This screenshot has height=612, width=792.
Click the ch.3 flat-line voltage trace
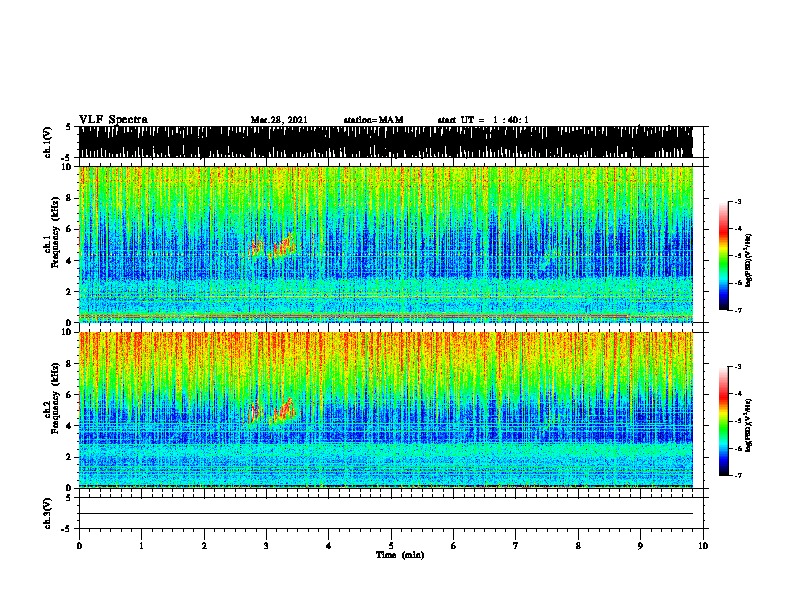[385, 514]
